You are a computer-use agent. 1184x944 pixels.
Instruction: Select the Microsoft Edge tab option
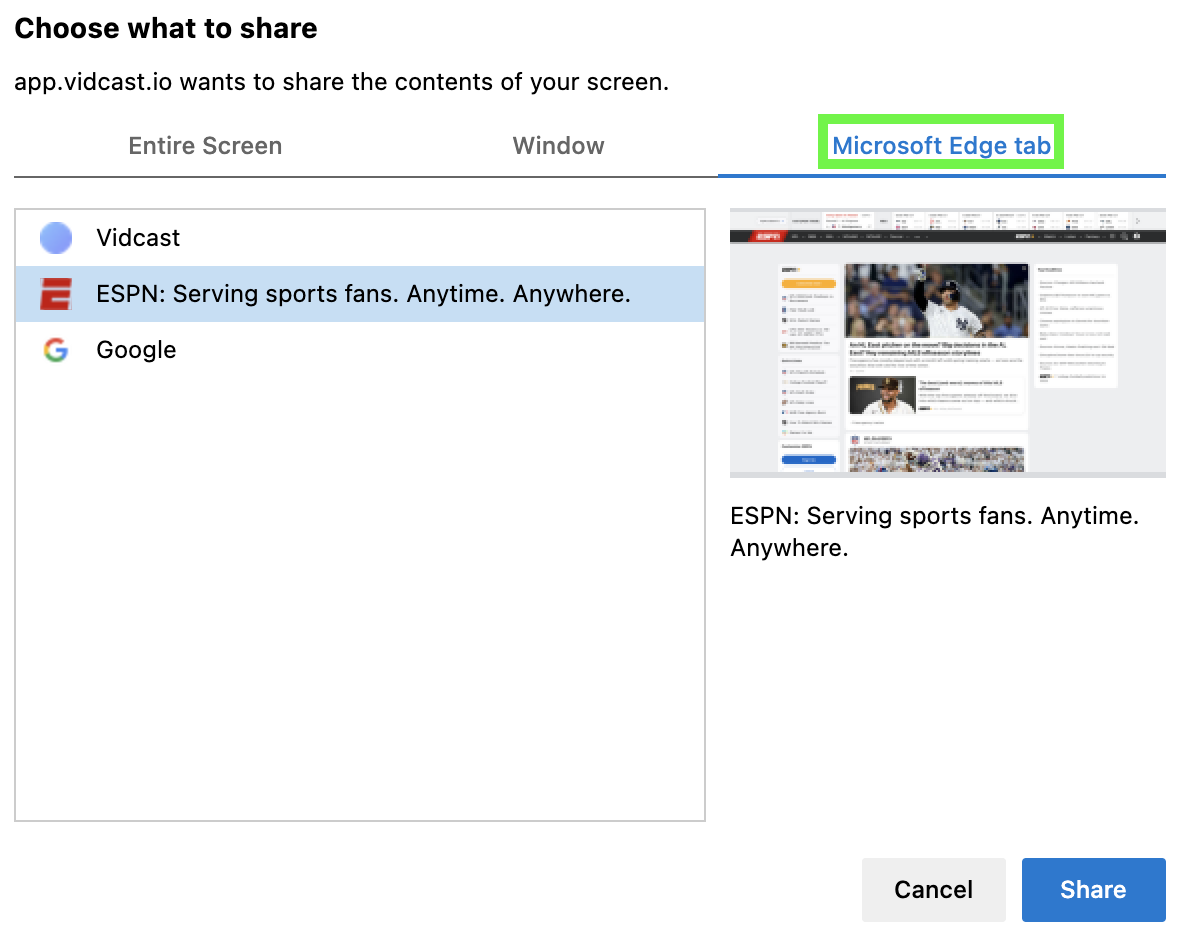tap(941, 145)
